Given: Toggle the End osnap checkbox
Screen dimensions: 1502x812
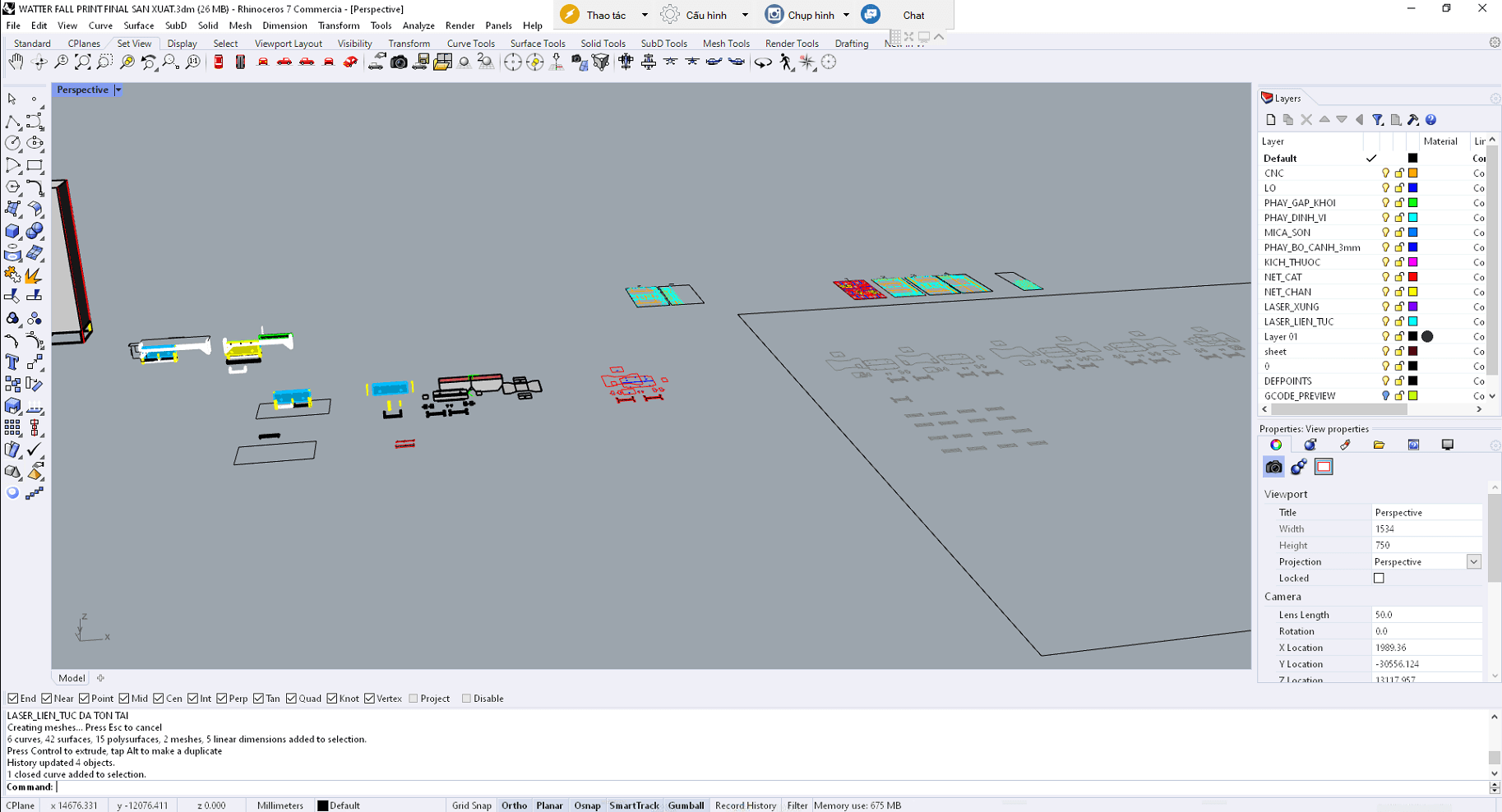Looking at the screenshot, I should tap(13, 699).
